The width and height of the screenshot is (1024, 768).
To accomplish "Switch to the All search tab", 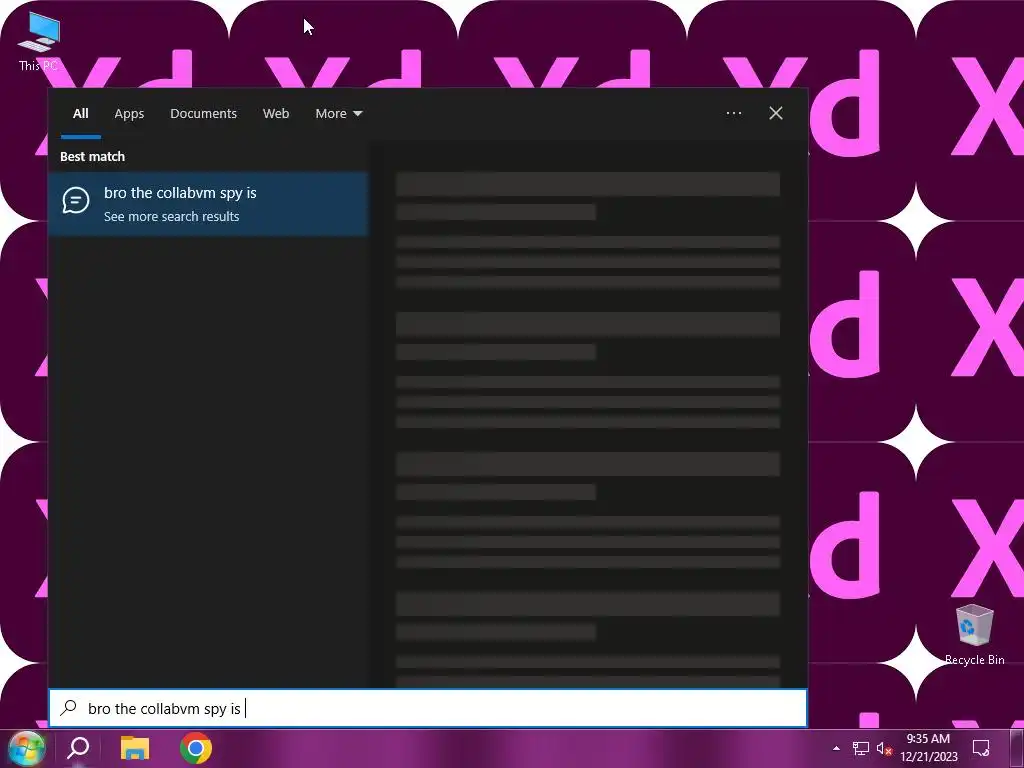I will 81,114.
